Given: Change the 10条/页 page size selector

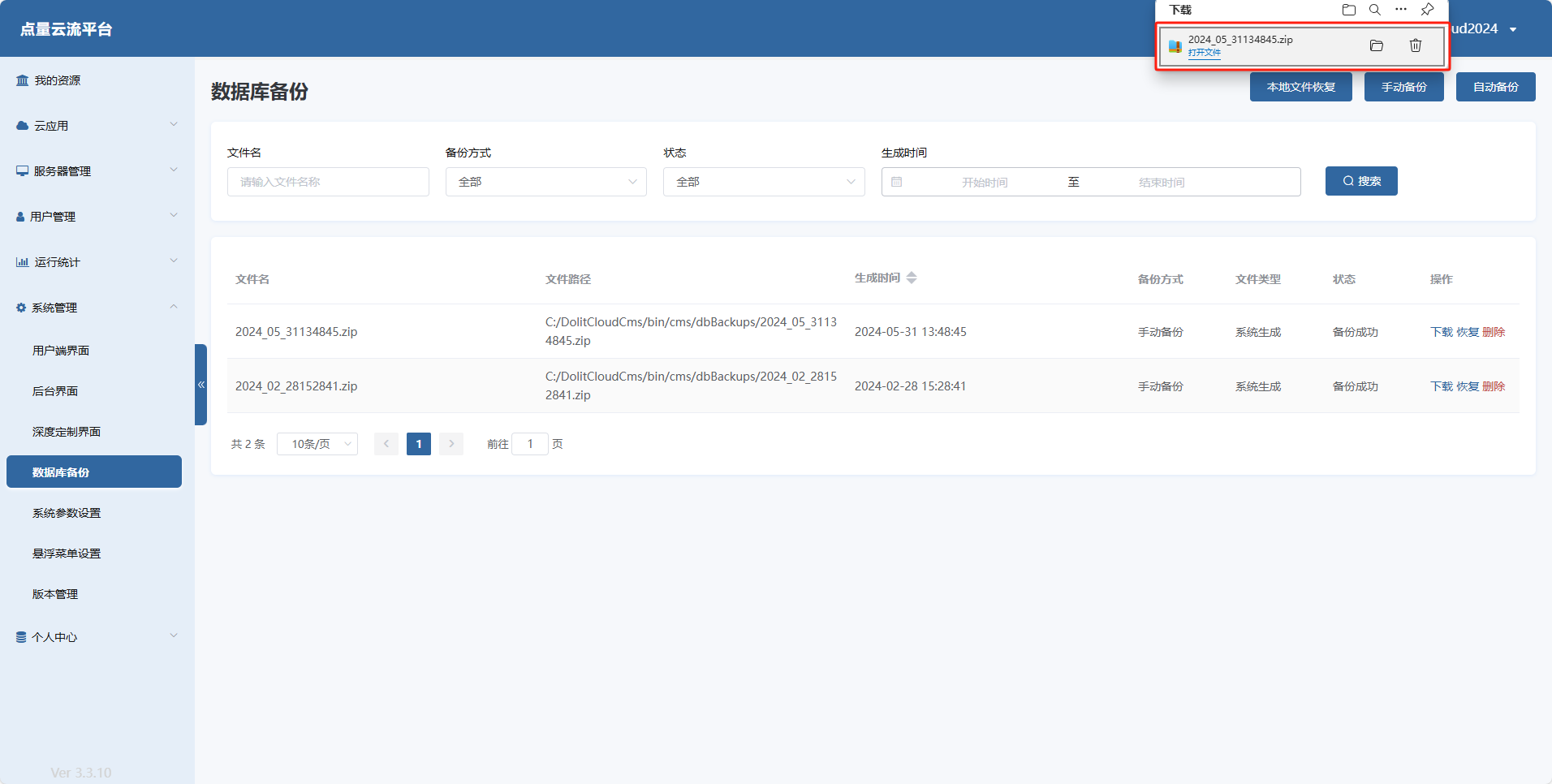Looking at the screenshot, I should [x=317, y=444].
